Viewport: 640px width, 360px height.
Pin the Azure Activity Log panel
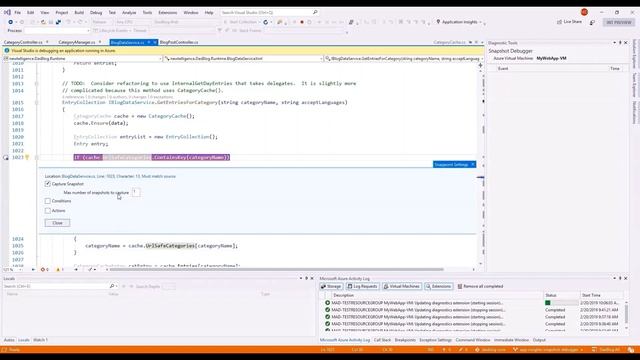620,278
